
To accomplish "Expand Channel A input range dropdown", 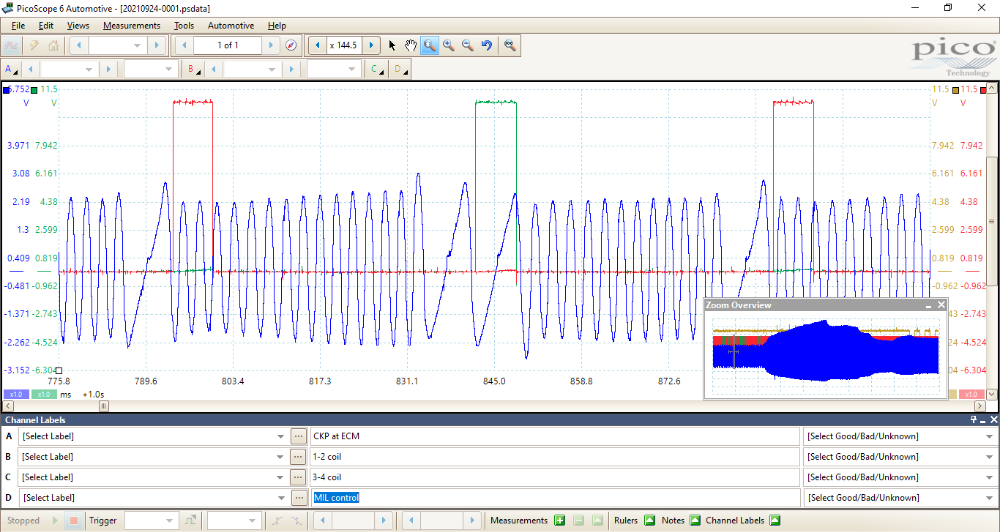I will pos(89,69).
